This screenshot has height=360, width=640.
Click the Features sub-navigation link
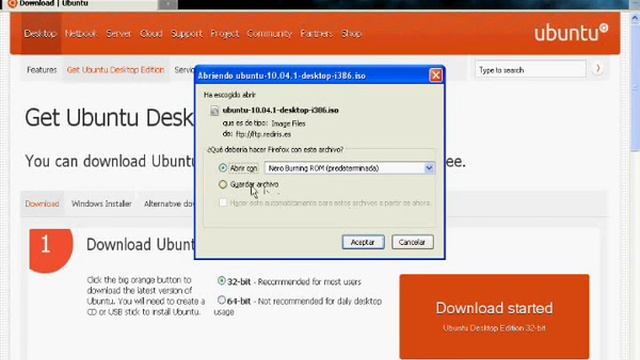(x=42, y=70)
